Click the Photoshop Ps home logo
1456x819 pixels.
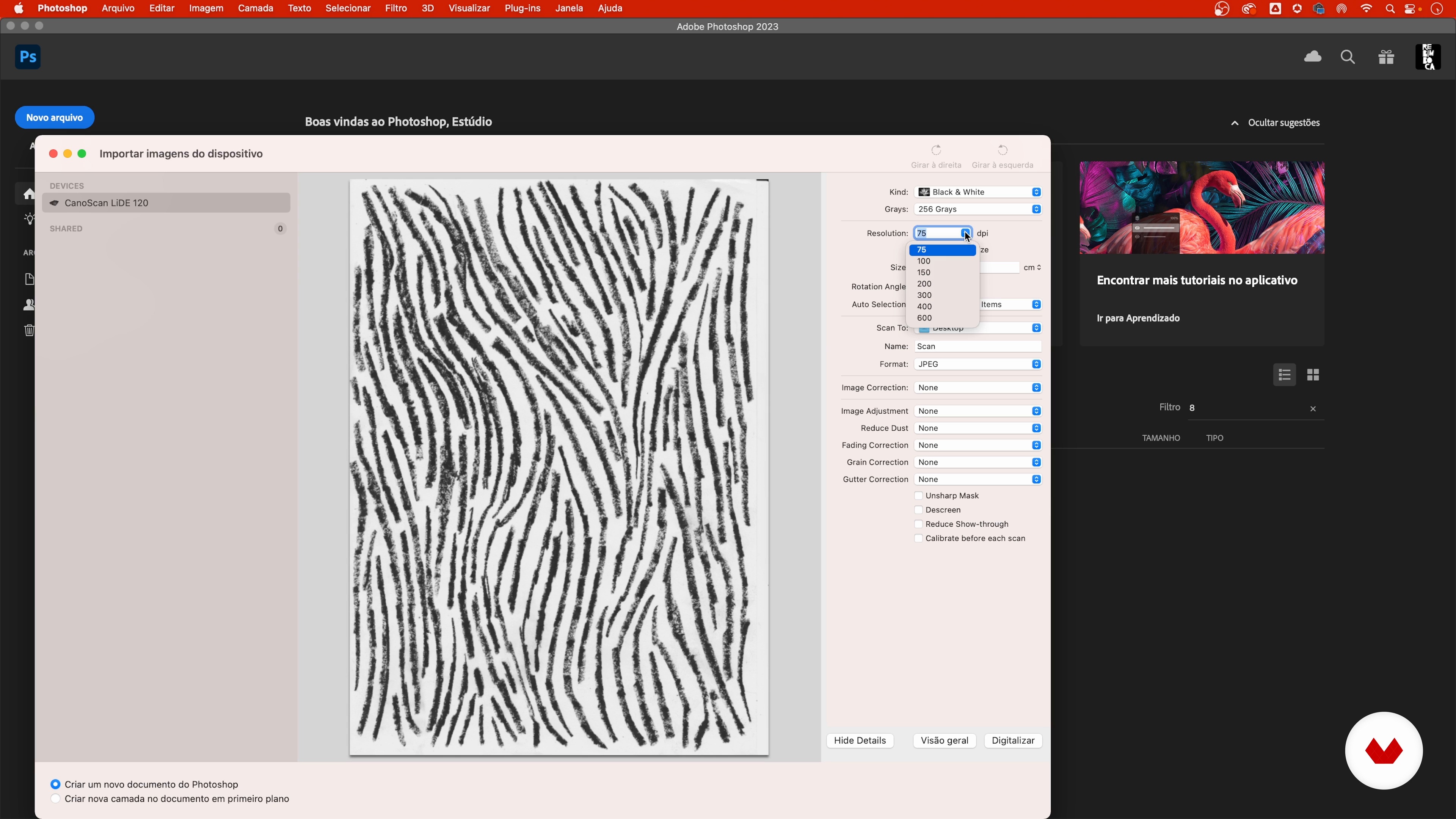[28, 56]
